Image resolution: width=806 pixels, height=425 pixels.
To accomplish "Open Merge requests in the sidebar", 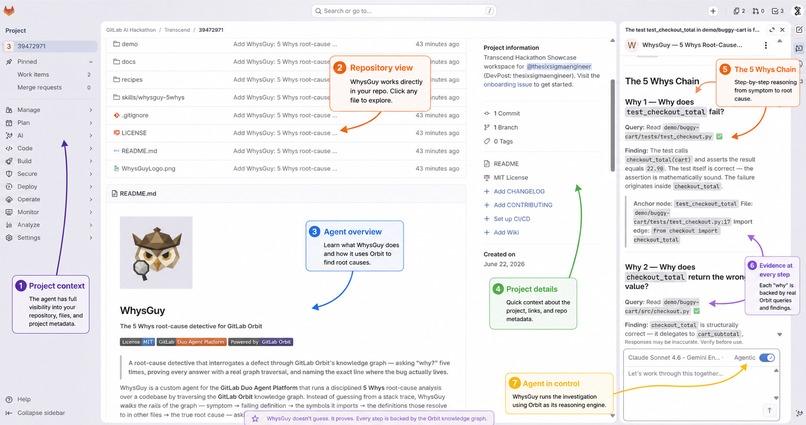I will coord(50,87).
